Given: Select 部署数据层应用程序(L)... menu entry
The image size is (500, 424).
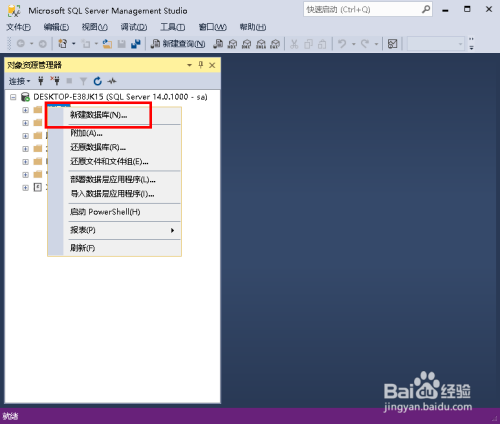Looking at the screenshot, I should coord(114,179).
